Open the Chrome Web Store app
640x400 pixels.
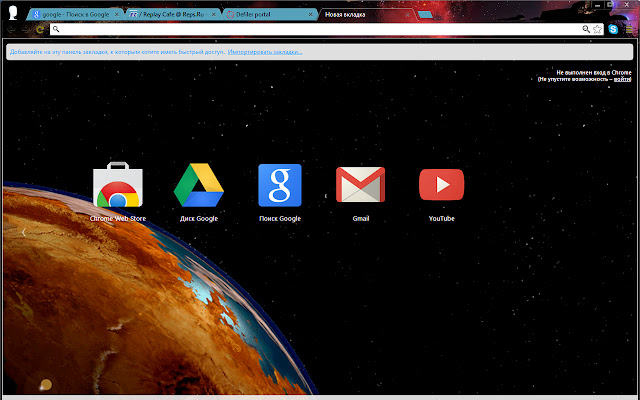click(118, 184)
